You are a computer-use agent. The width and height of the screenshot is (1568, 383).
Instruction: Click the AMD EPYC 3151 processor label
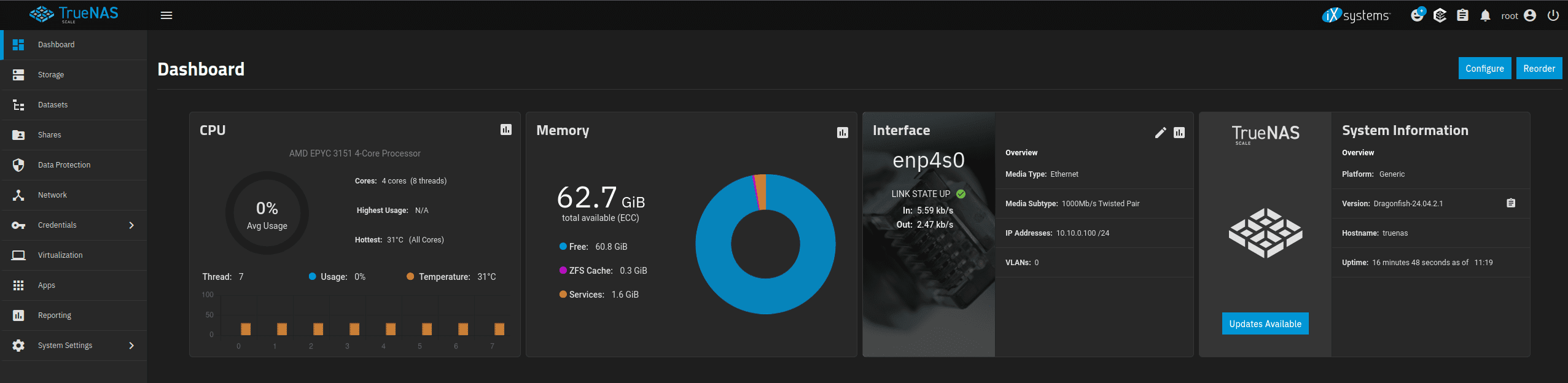pyautogui.click(x=355, y=153)
